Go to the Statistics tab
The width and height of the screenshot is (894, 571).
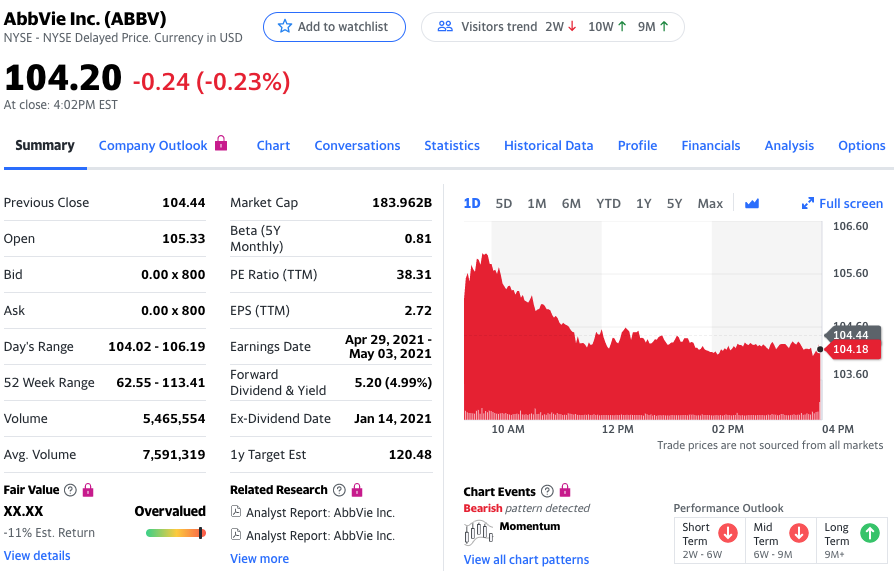coord(452,146)
